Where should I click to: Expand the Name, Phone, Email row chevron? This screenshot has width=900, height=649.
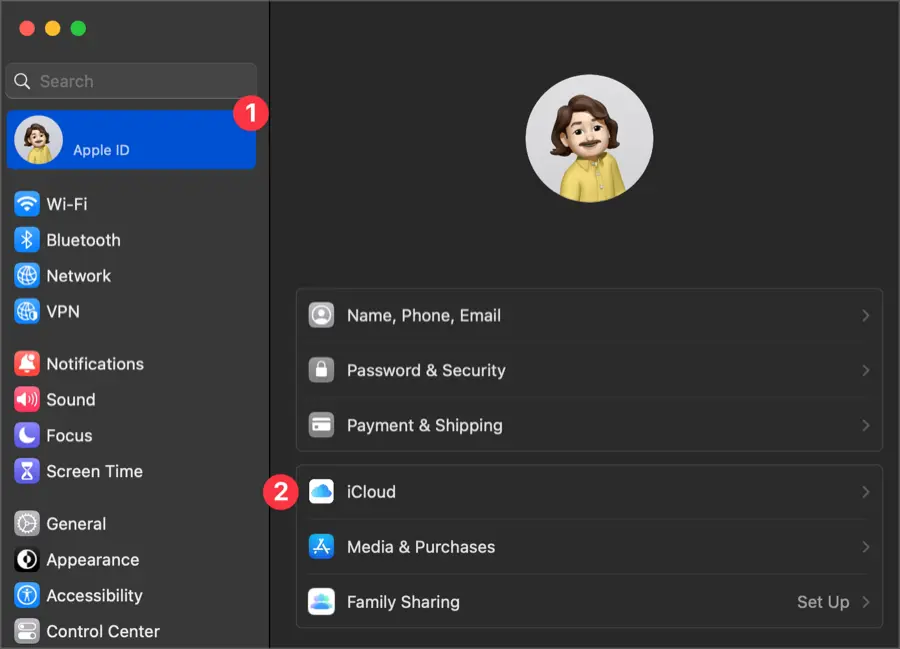[864, 314]
